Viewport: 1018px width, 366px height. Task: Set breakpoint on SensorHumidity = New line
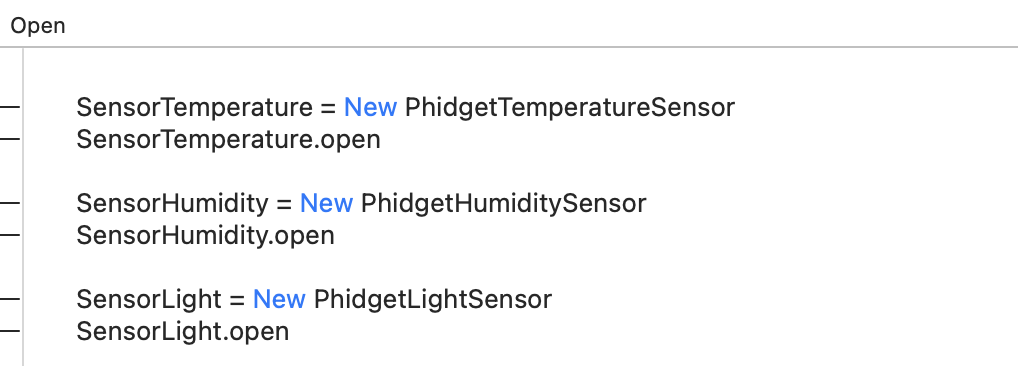click(10, 203)
